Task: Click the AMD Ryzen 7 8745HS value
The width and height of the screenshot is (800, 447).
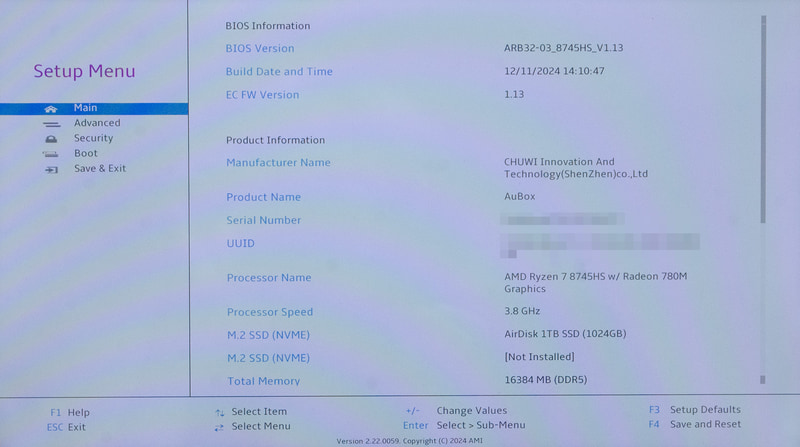Action: pyautogui.click(x=596, y=283)
